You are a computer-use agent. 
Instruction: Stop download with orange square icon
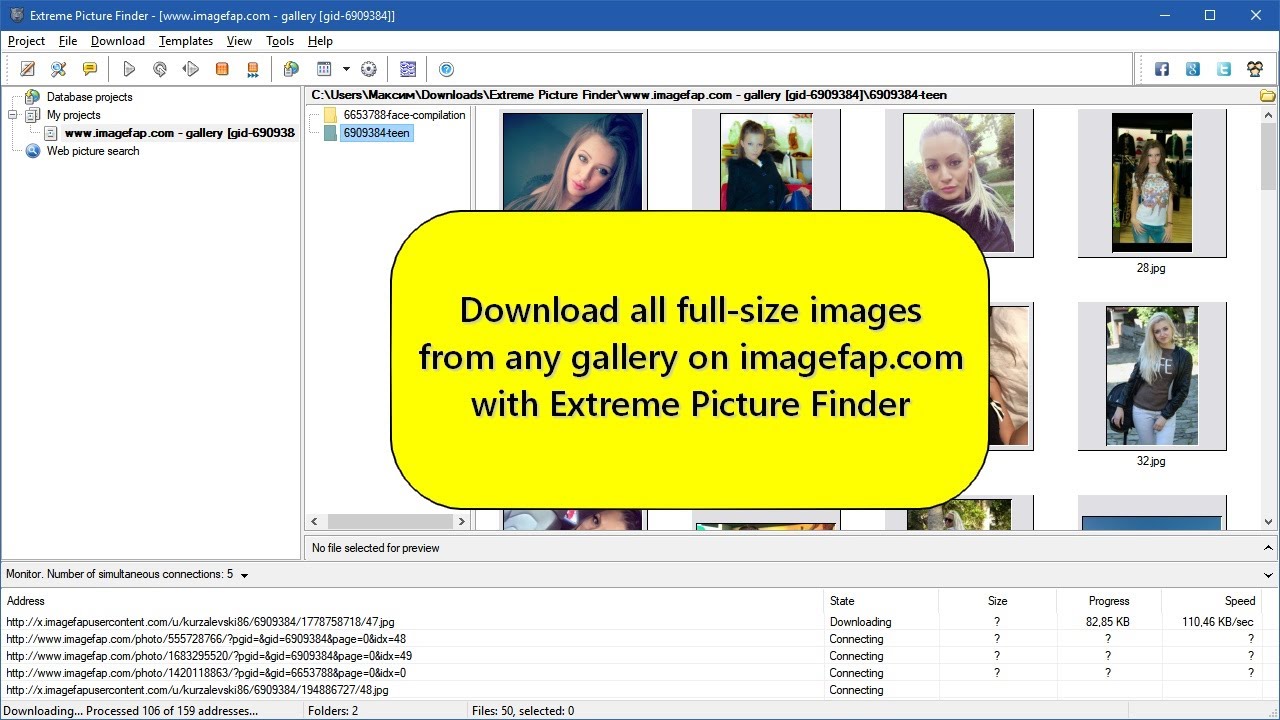(x=222, y=69)
